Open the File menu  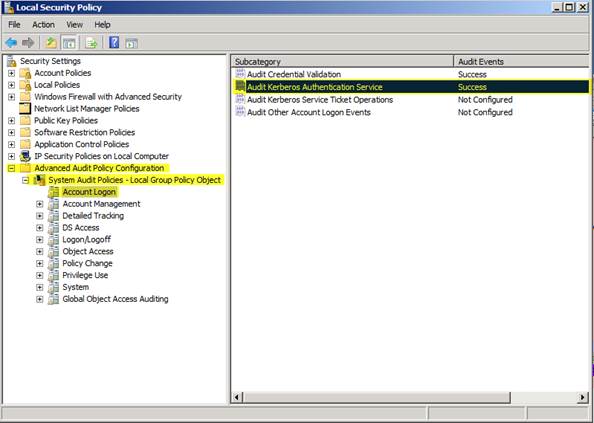[x=14, y=25]
